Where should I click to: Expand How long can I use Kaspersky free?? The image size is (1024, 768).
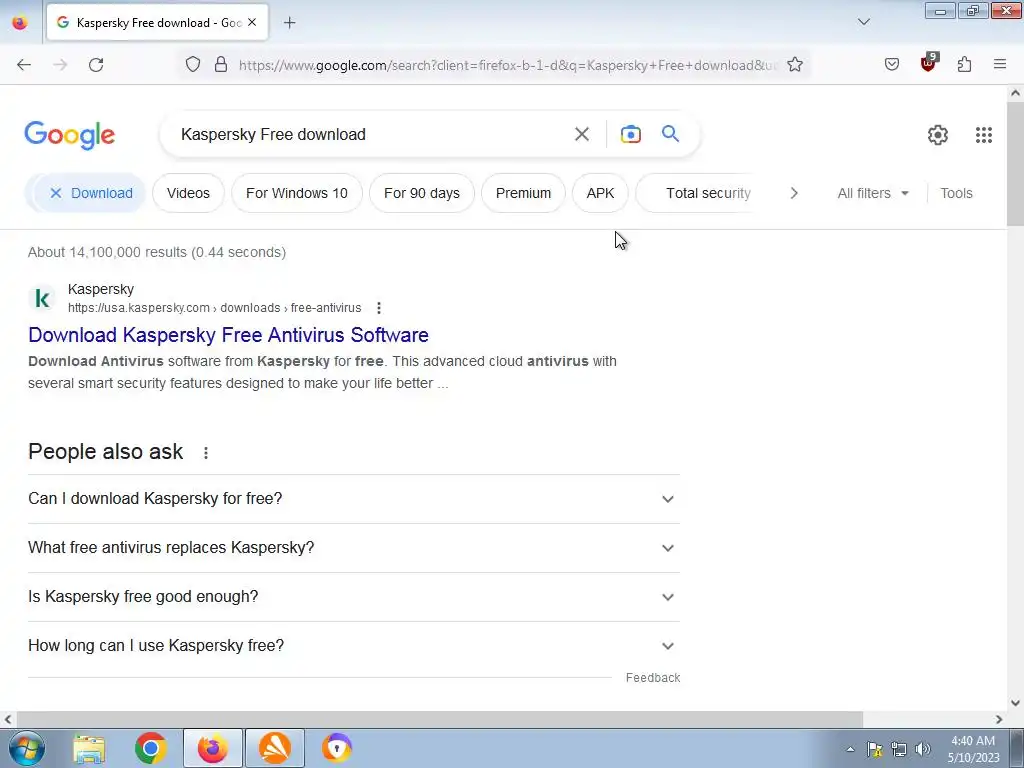point(353,646)
